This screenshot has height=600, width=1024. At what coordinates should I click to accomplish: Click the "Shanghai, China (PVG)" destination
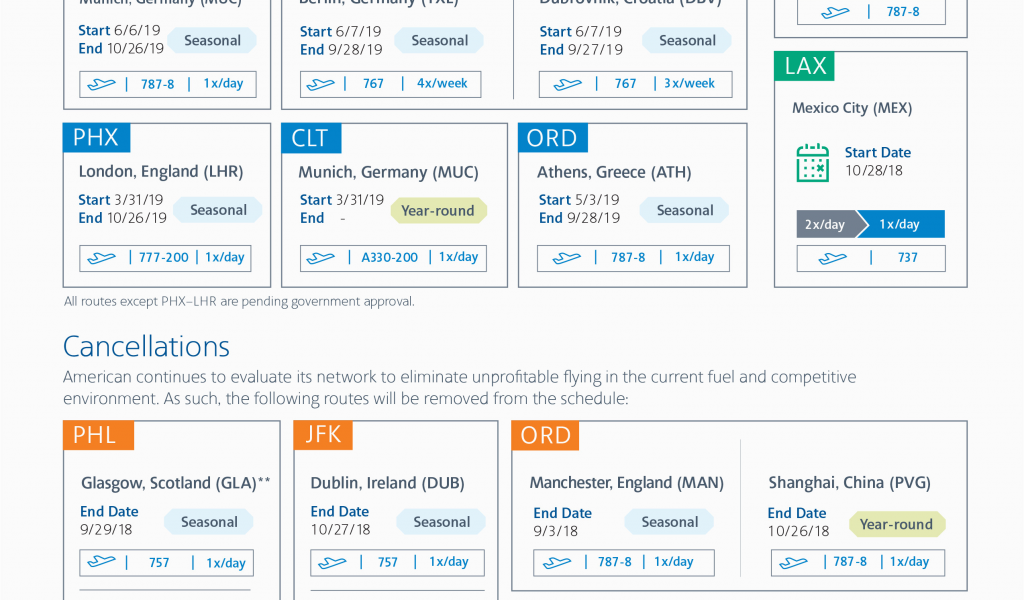click(x=849, y=483)
